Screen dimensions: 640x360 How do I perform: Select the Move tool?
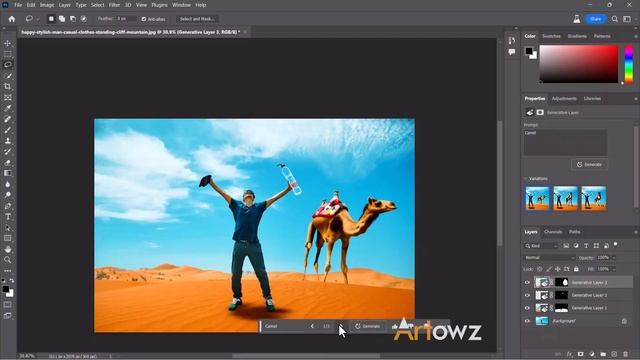(x=7, y=43)
